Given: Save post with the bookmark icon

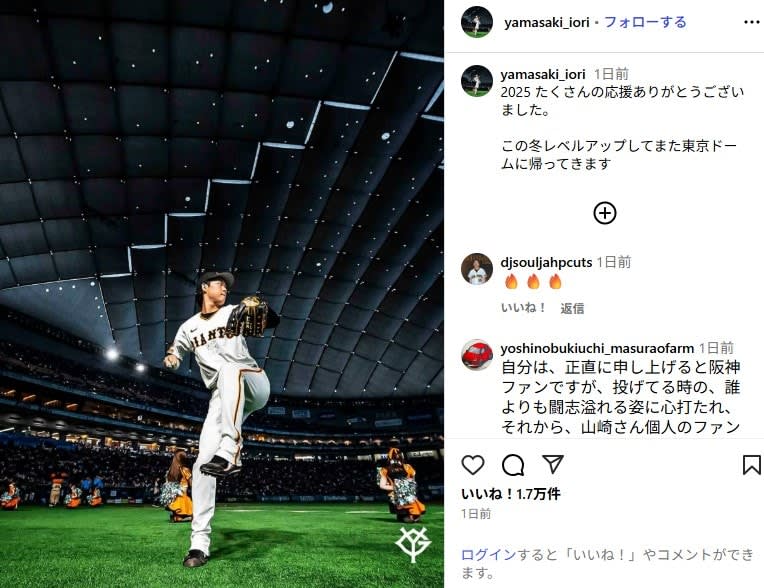Looking at the screenshot, I should click(x=752, y=465).
